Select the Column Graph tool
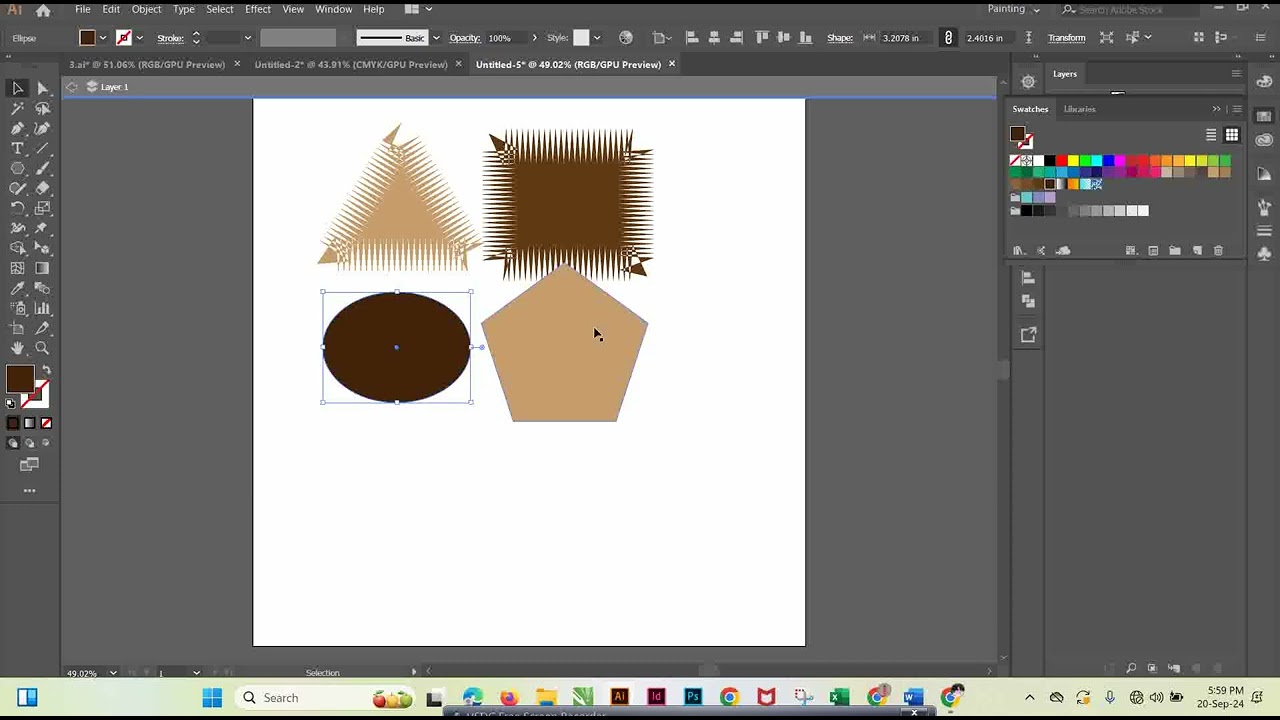This screenshot has width=1280, height=720. point(43,308)
